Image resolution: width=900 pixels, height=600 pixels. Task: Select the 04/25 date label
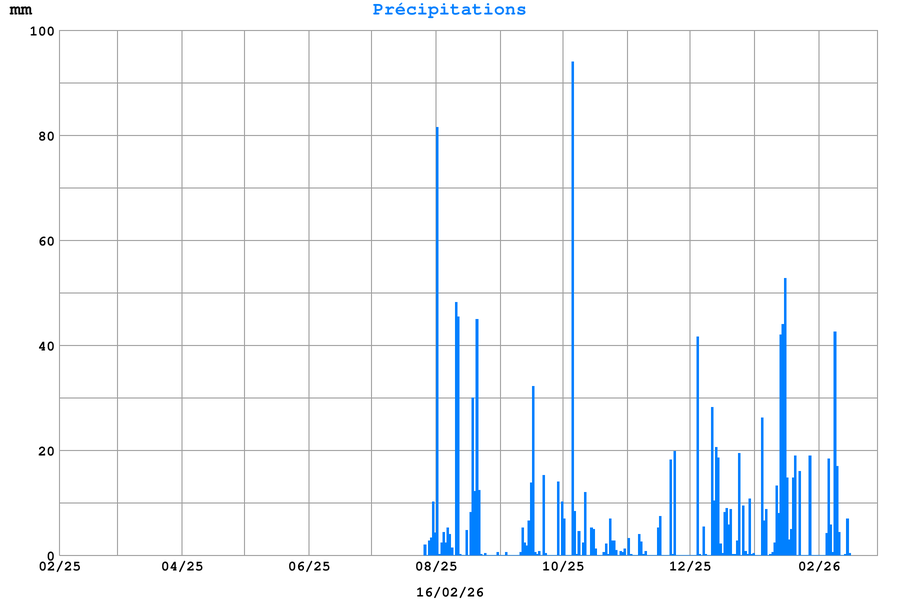click(x=182, y=567)
